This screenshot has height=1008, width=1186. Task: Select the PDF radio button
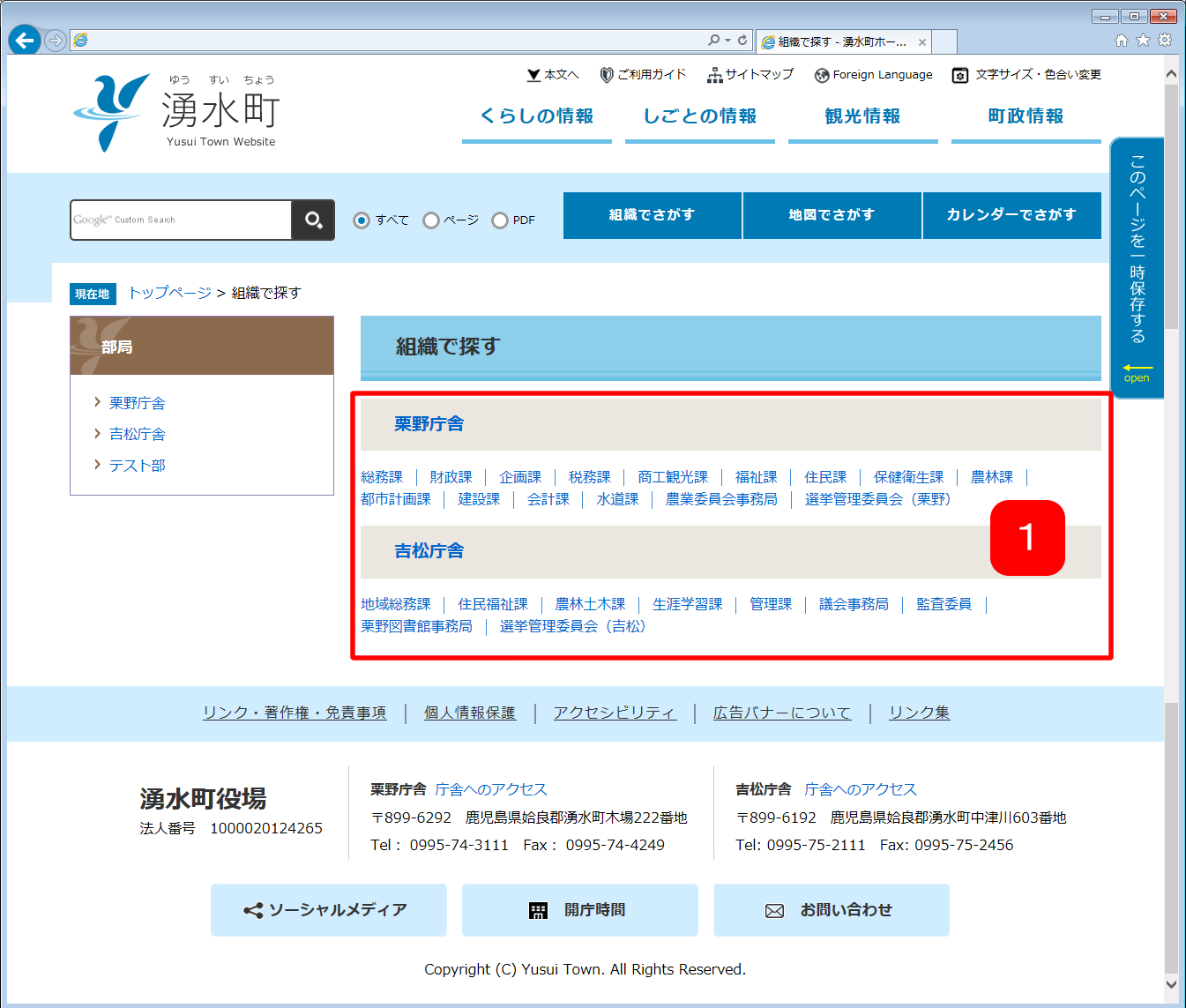(500, 220)
